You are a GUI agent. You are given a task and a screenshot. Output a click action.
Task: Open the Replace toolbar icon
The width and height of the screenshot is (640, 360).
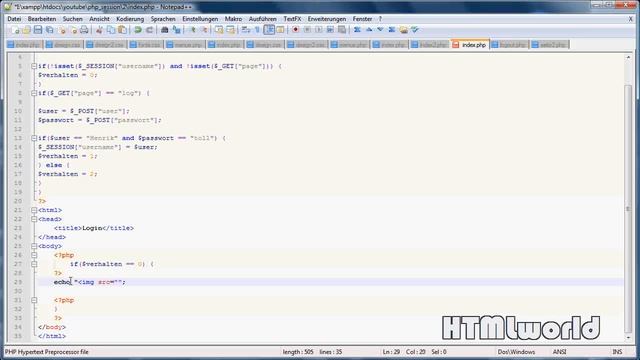tap(176, 30)
